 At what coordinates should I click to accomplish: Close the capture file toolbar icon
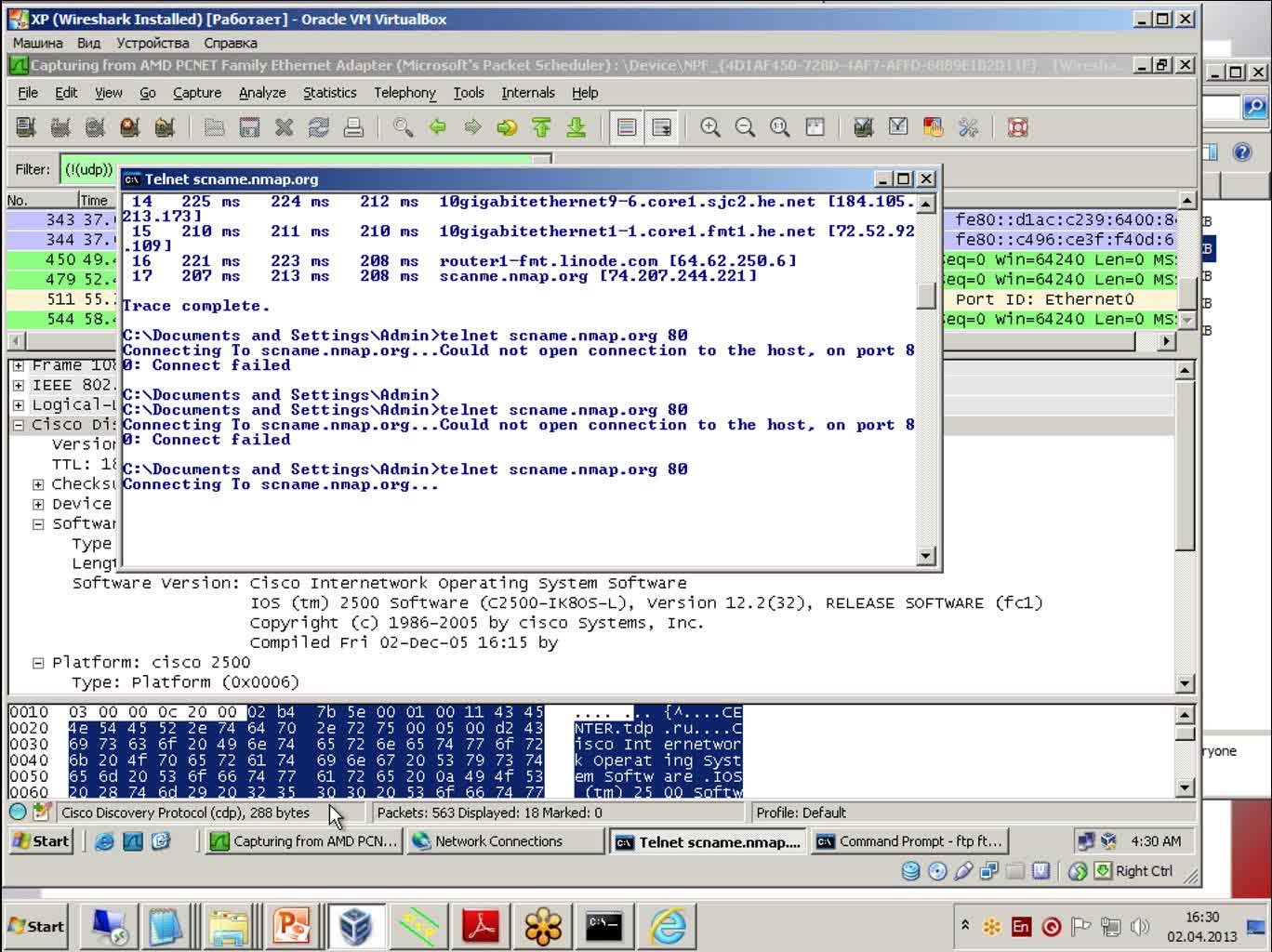(284, 127)
